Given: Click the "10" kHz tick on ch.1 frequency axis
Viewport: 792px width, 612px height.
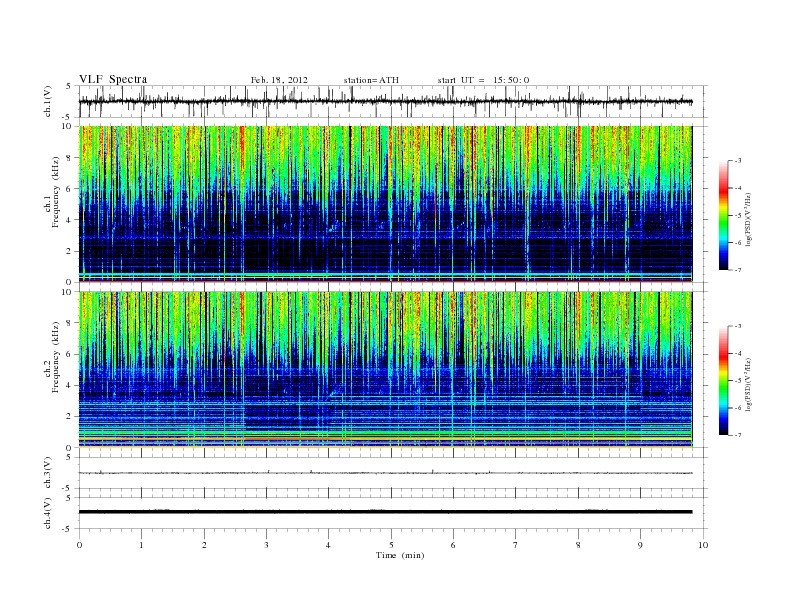Looking at the screenshot, I should pyautogui.click(x=69, y=126).
